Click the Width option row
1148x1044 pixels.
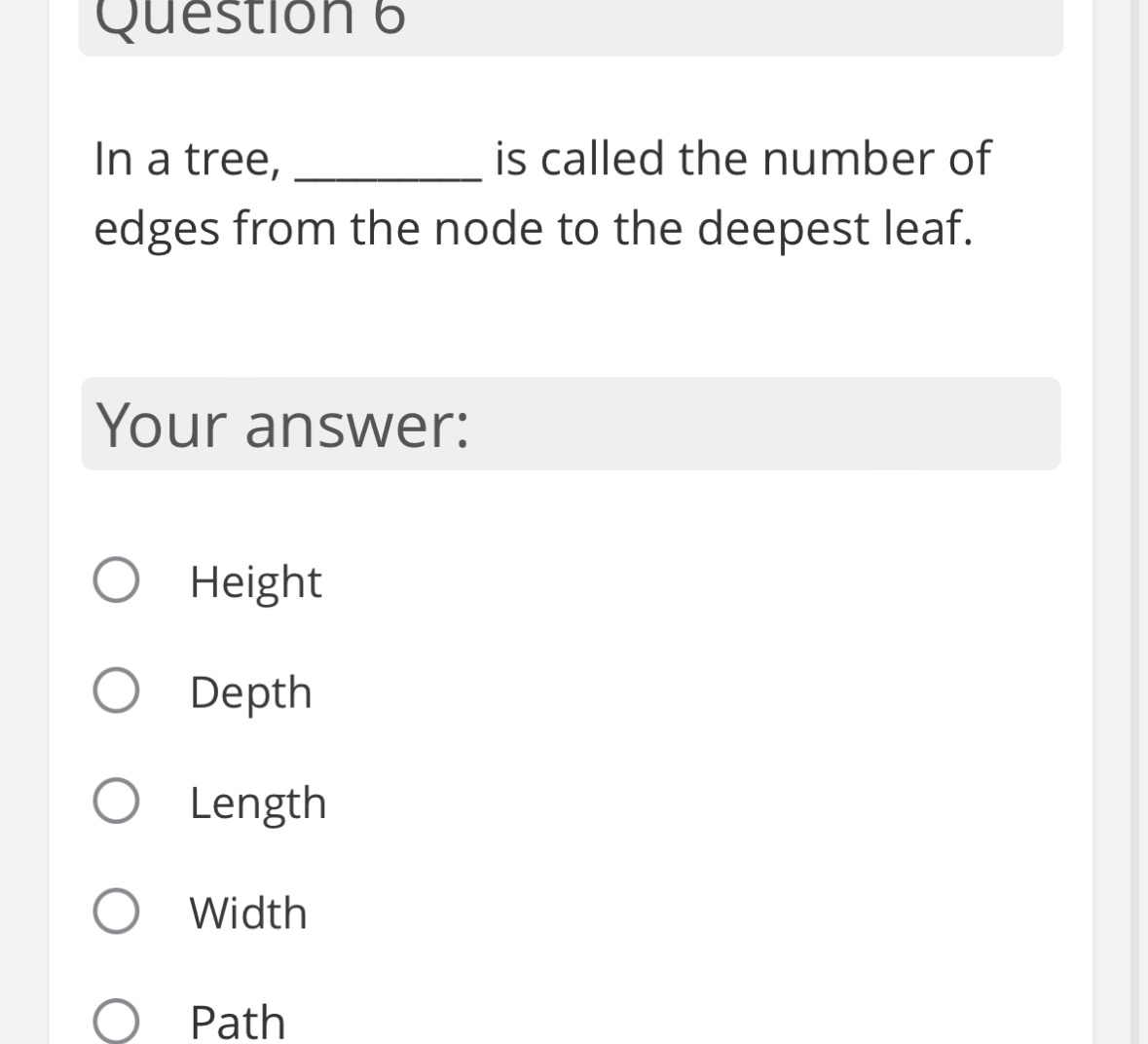pos(389,913)
